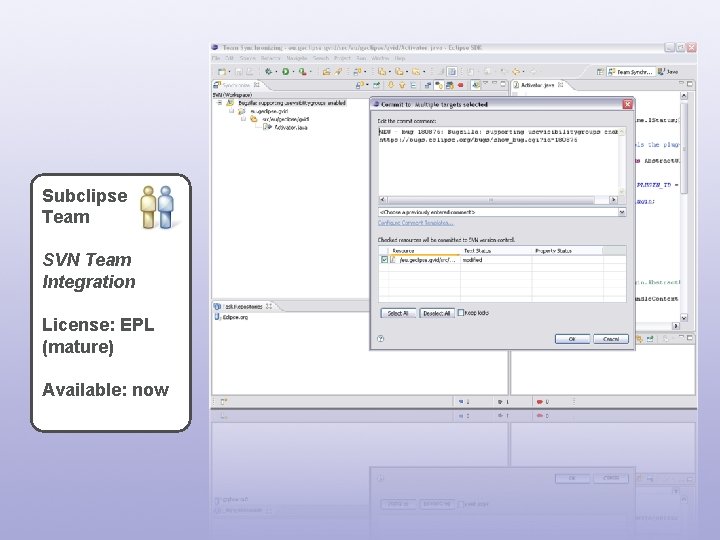This screenshot has width=720, height=540.
Task: Click the Synchronize toolbar icon in main toolbar
Action: point(357,72)
